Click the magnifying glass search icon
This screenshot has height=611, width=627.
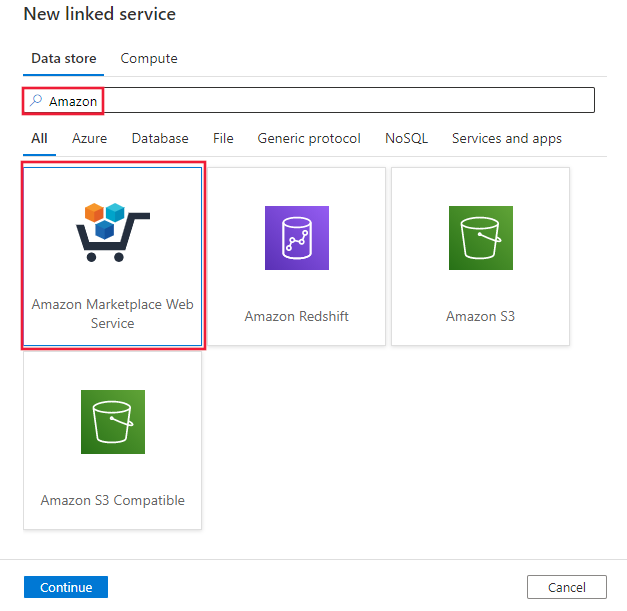[36, 100]
